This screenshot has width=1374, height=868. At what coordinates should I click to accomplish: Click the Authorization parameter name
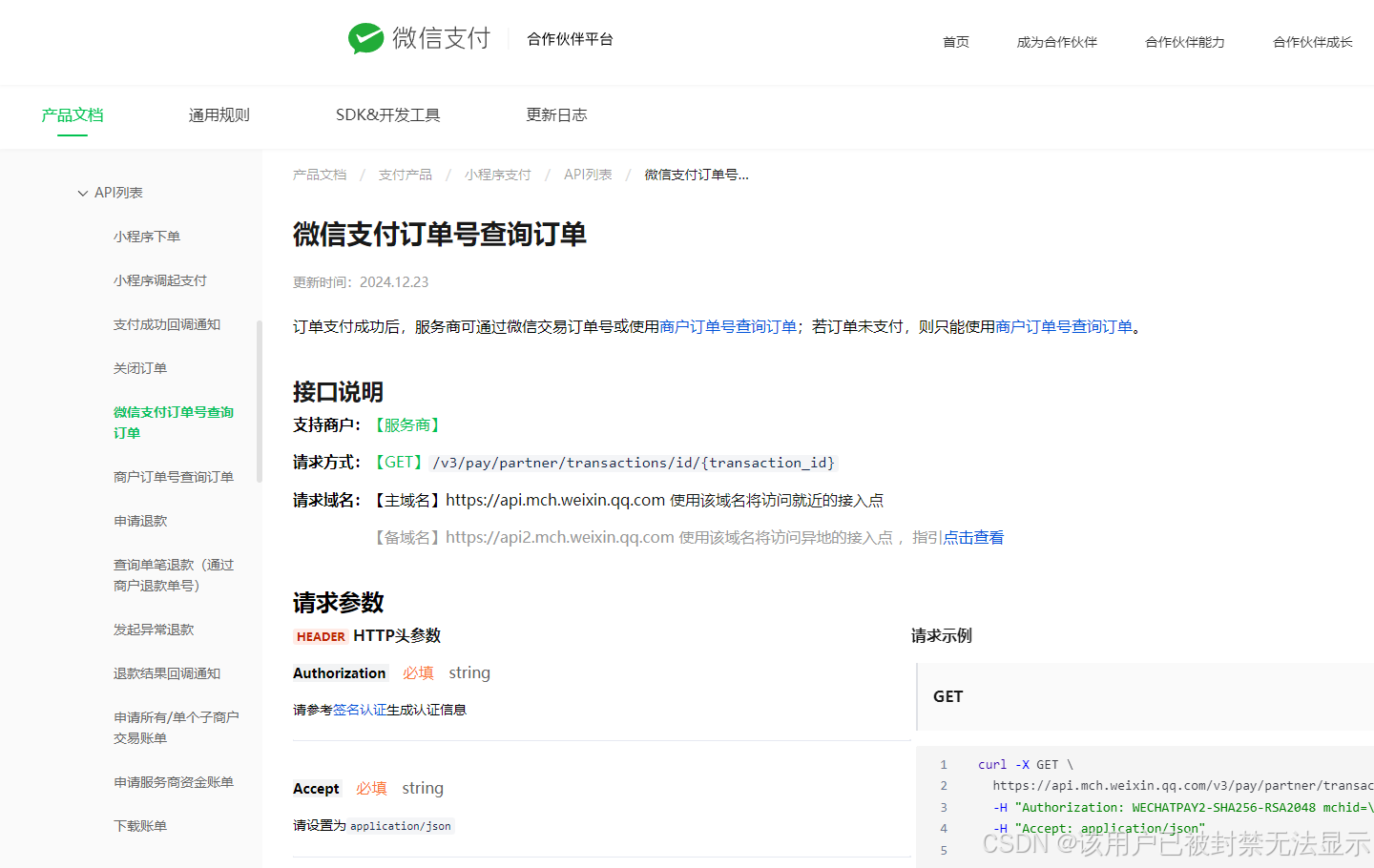coord(340,673)
